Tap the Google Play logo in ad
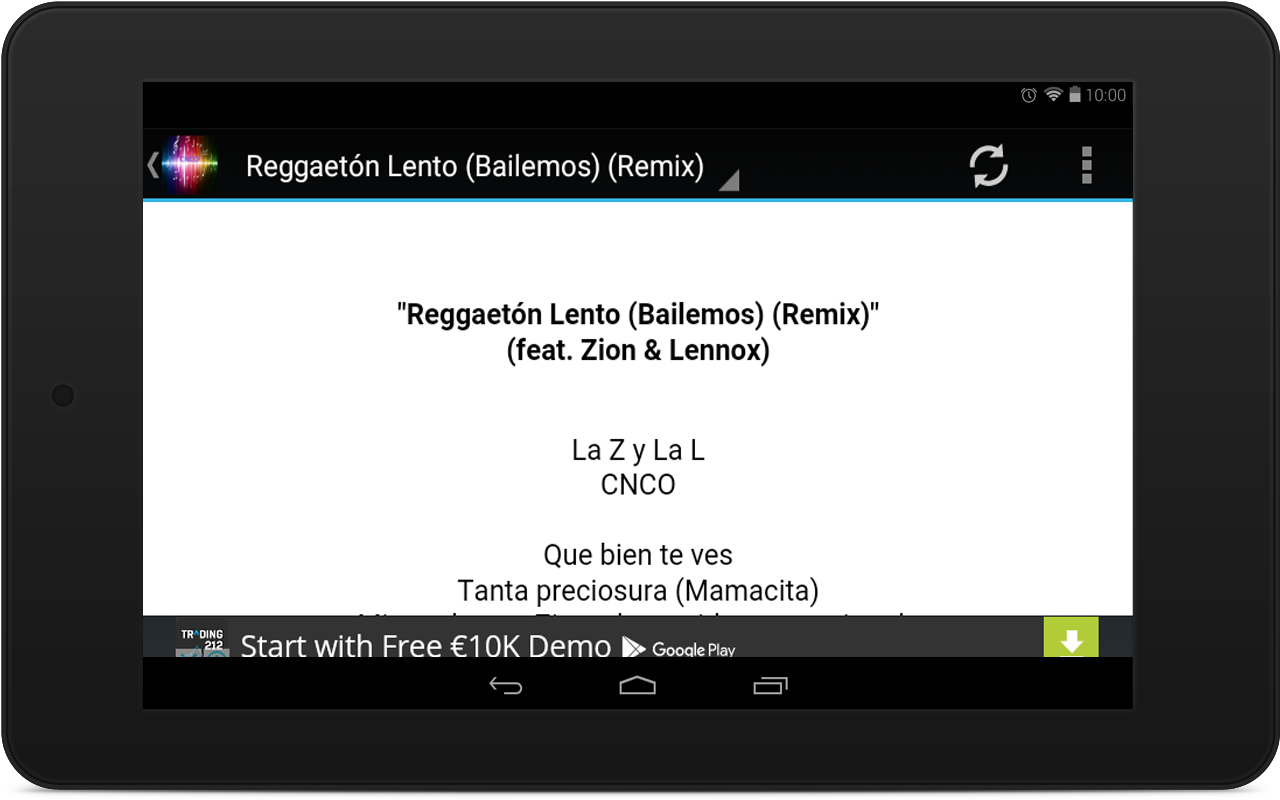 click(679, 648)
